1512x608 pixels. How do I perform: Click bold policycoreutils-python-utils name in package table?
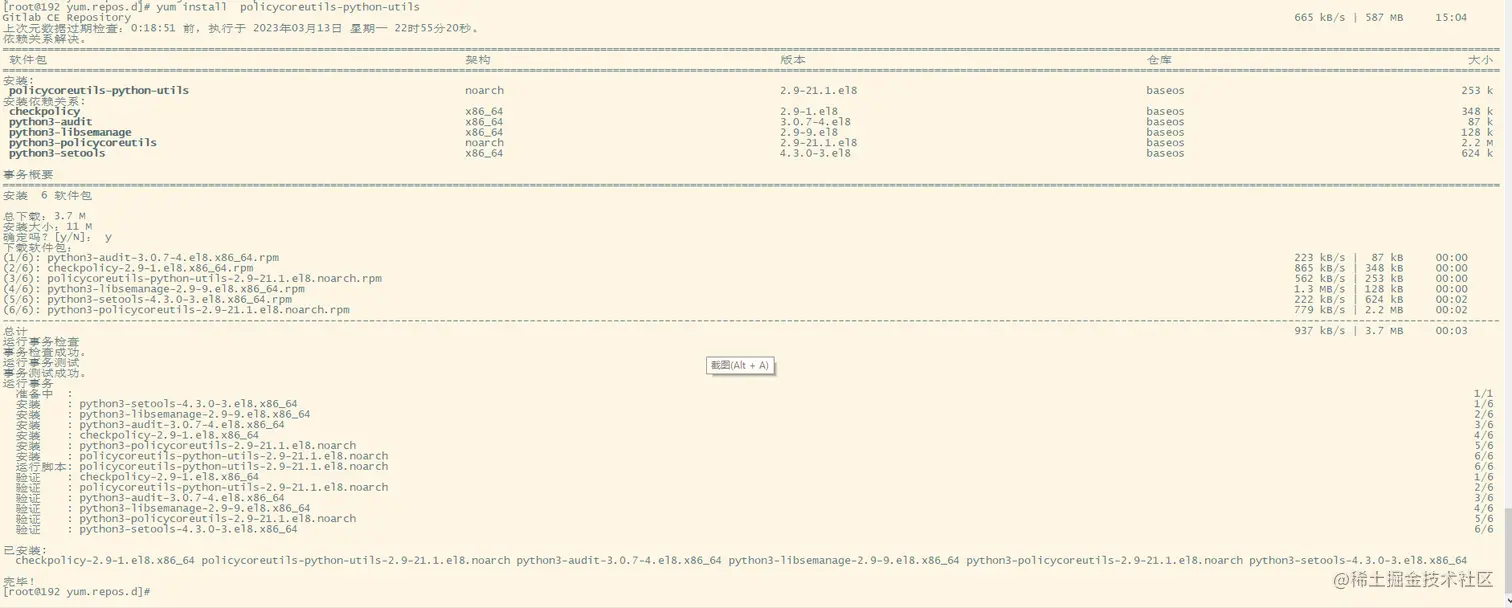click(x=99, y=90)
